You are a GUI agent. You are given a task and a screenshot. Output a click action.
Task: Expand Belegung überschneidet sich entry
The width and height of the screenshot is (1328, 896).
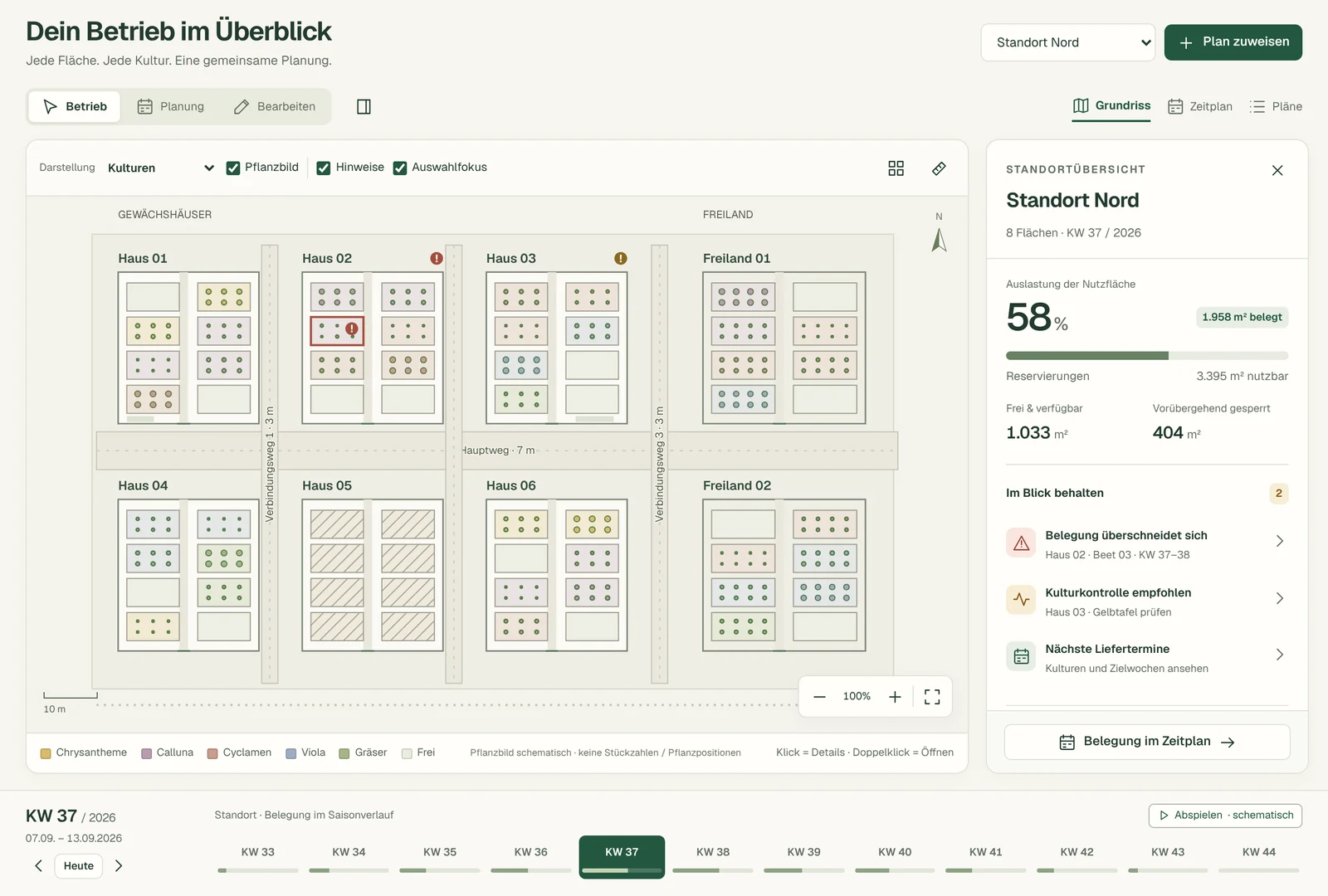[1146, 543]
